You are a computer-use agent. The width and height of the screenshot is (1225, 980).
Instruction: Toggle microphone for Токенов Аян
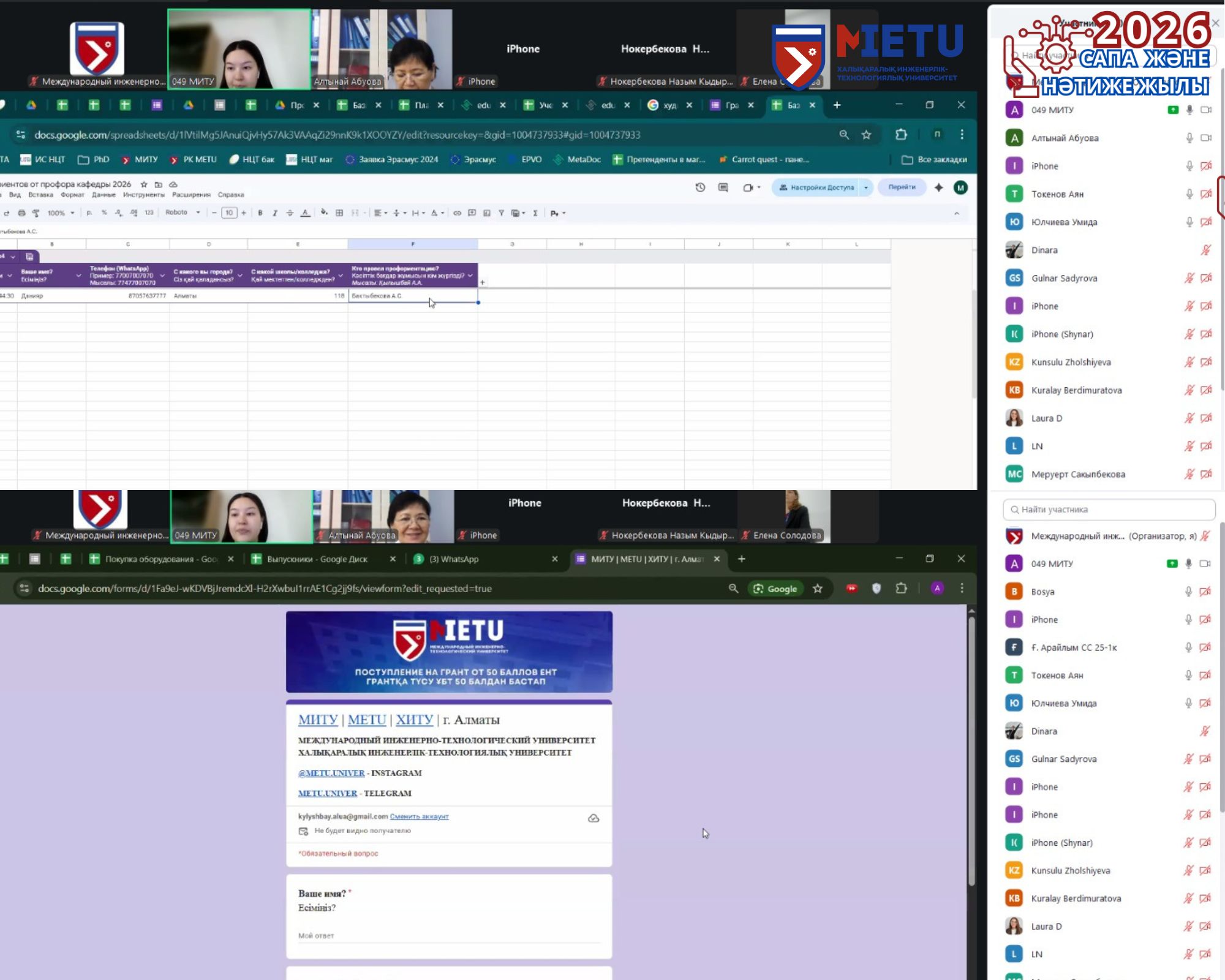(x=1189, y=194)
